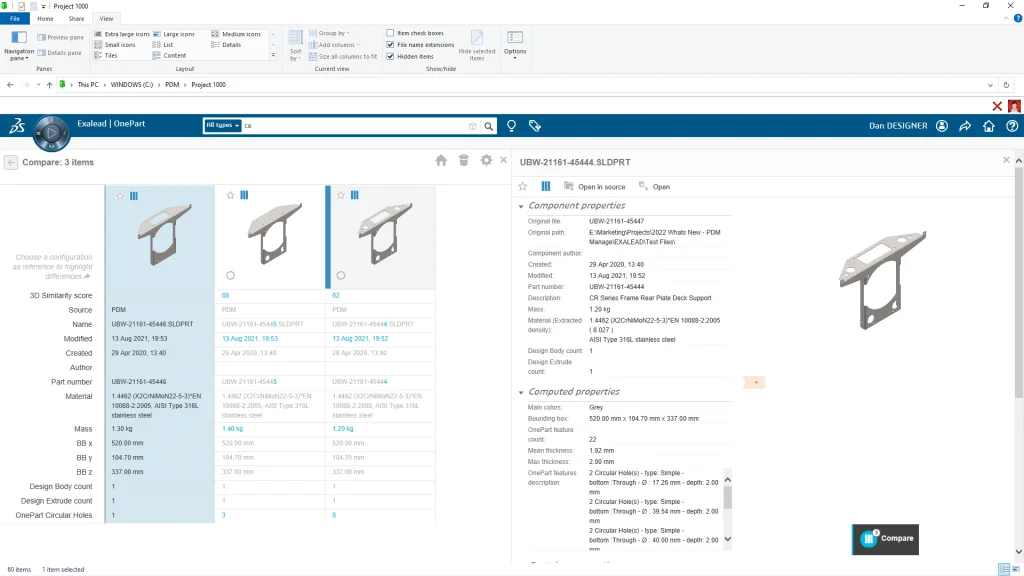Screen dimensions: 1024x576
Task: Switch to the Share ribbon tab
Action: (76, 18)
